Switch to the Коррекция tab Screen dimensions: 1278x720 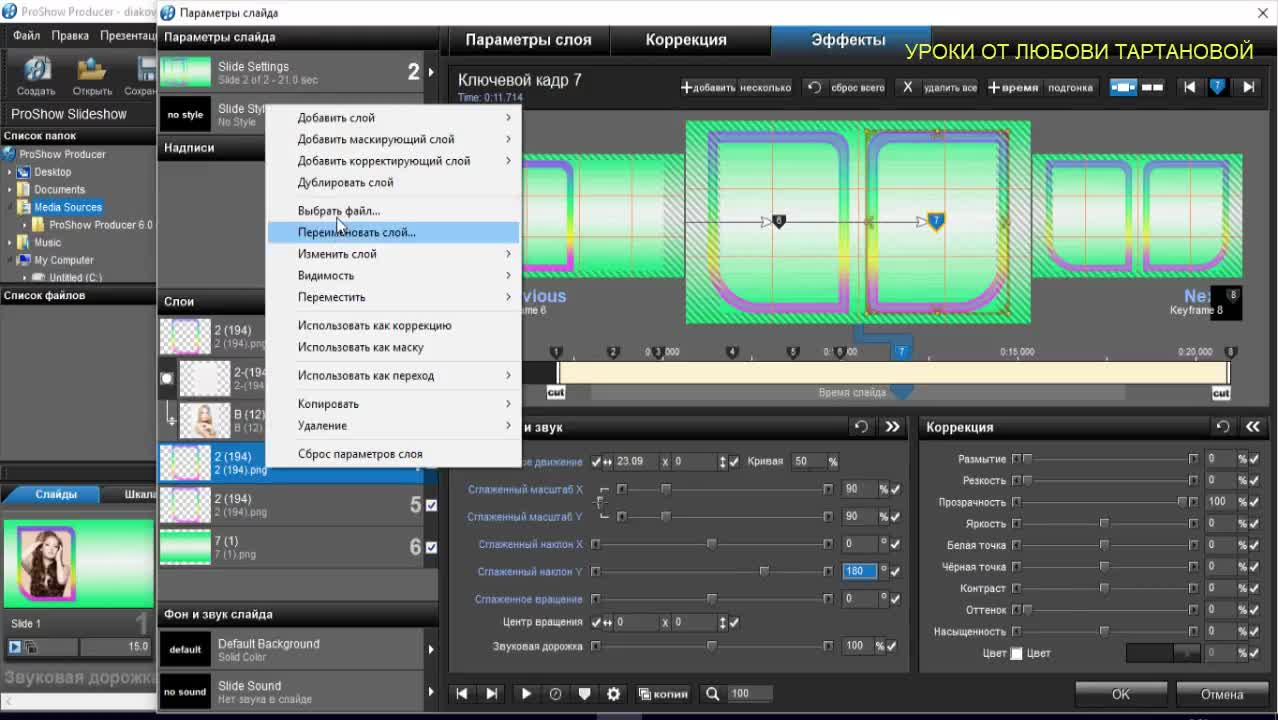(686, 40)
